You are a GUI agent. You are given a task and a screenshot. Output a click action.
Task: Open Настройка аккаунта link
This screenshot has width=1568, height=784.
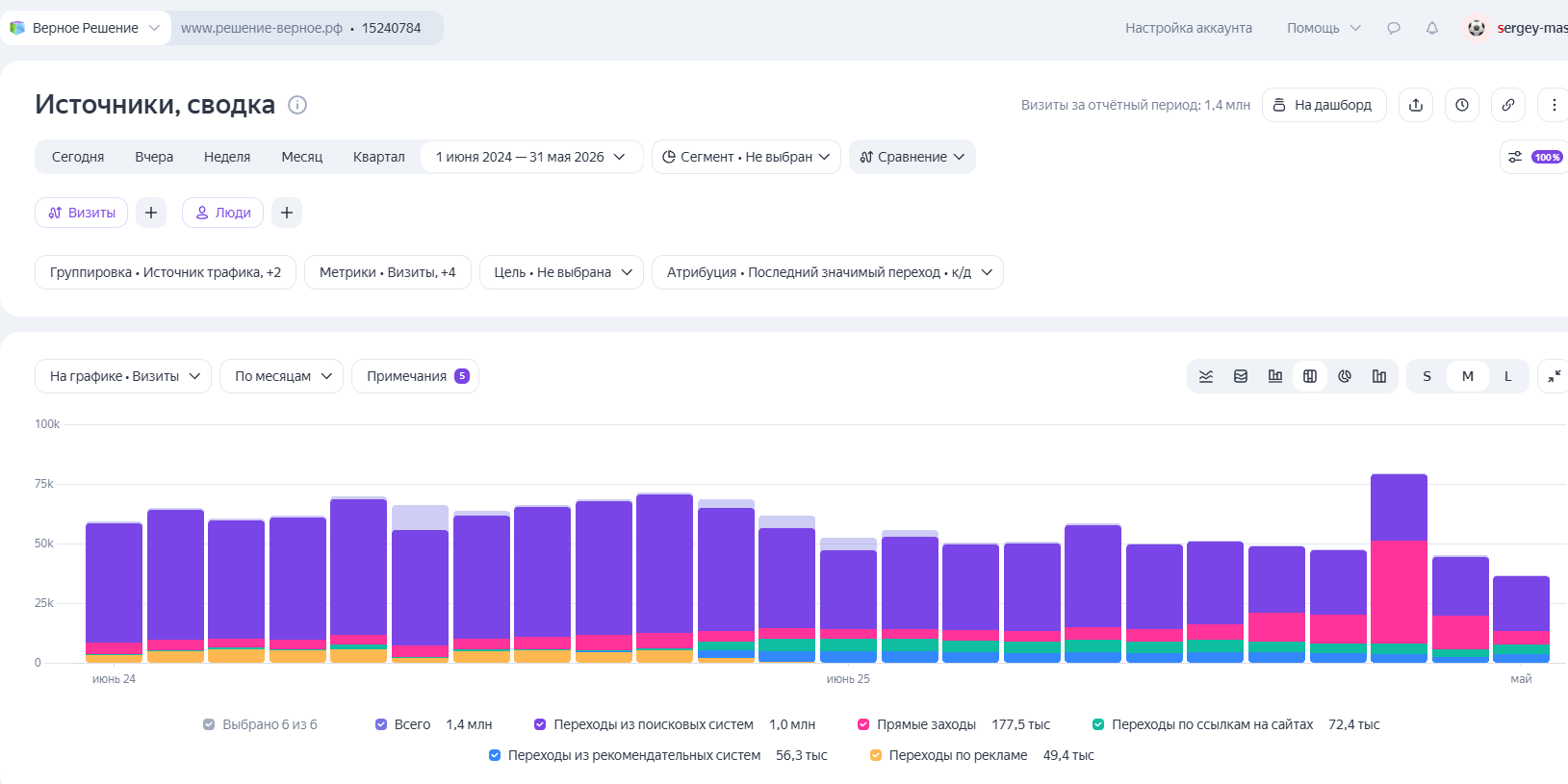pyautogui.click(x=1189, y=28)
